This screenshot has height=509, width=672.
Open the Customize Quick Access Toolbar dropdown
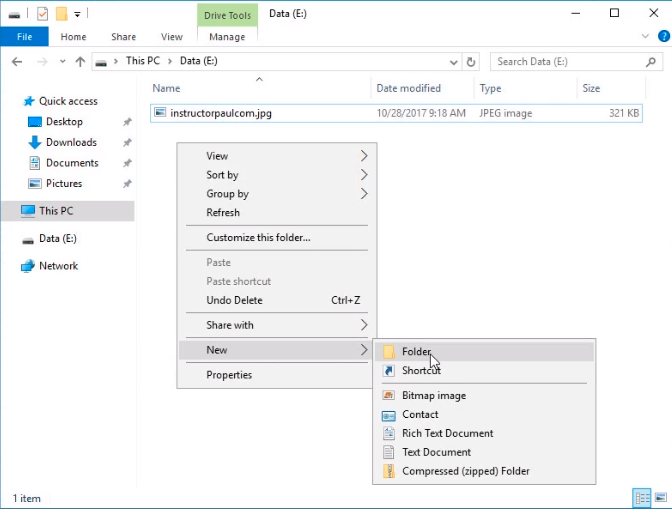pyautogui.click(x=78, y=14)
